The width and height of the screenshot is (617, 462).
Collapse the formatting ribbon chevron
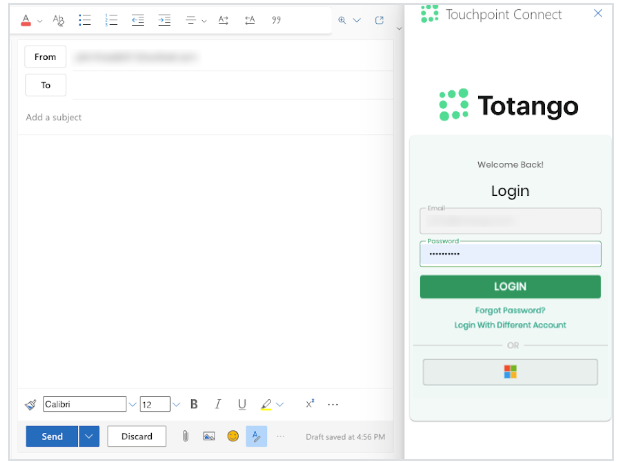click(x=399, y=28)
